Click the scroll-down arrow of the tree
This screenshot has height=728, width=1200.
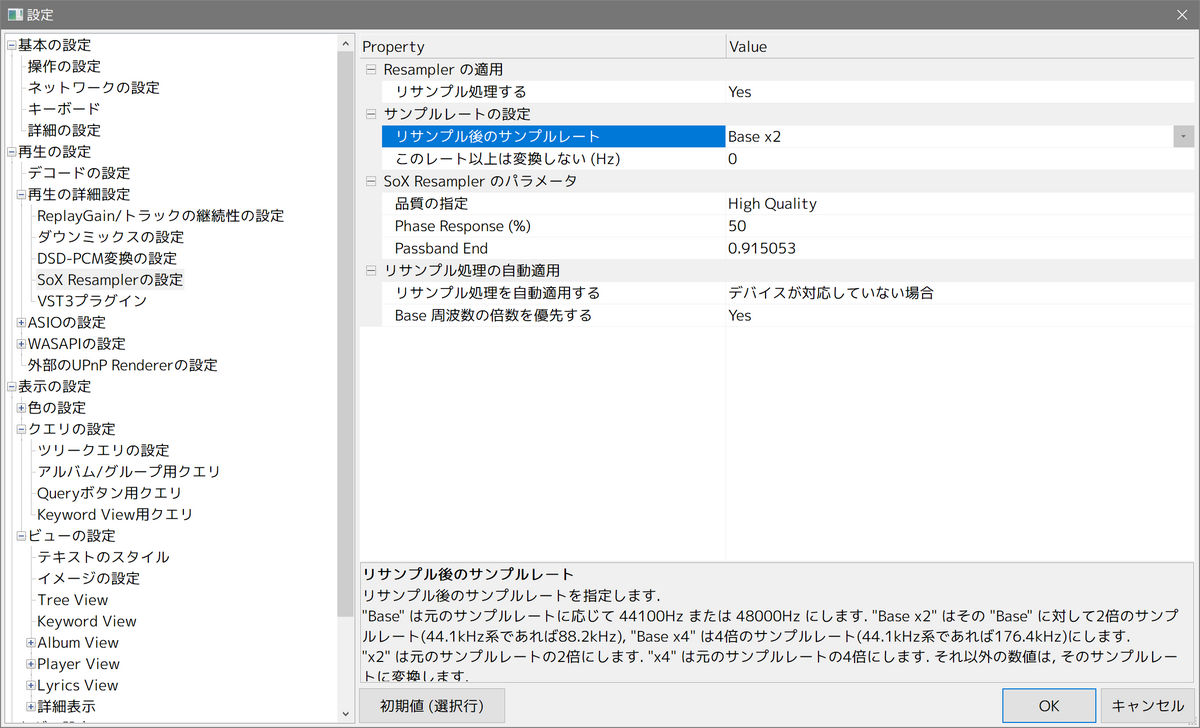point(346,714)
